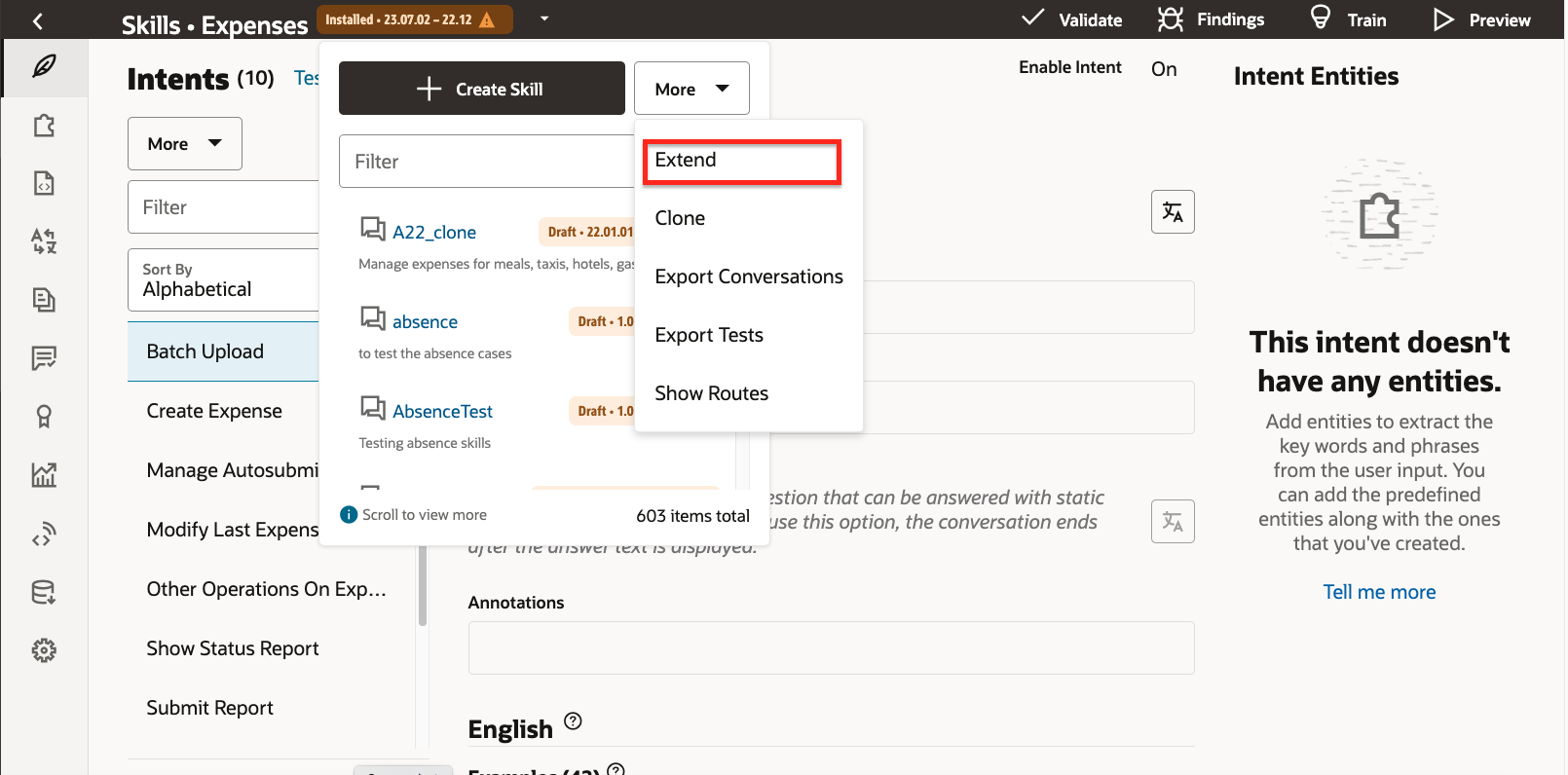The width and height of the screenshot is (1568, 775).
Task: Click the skill Filter input field
Action: (x=486, y=162)
